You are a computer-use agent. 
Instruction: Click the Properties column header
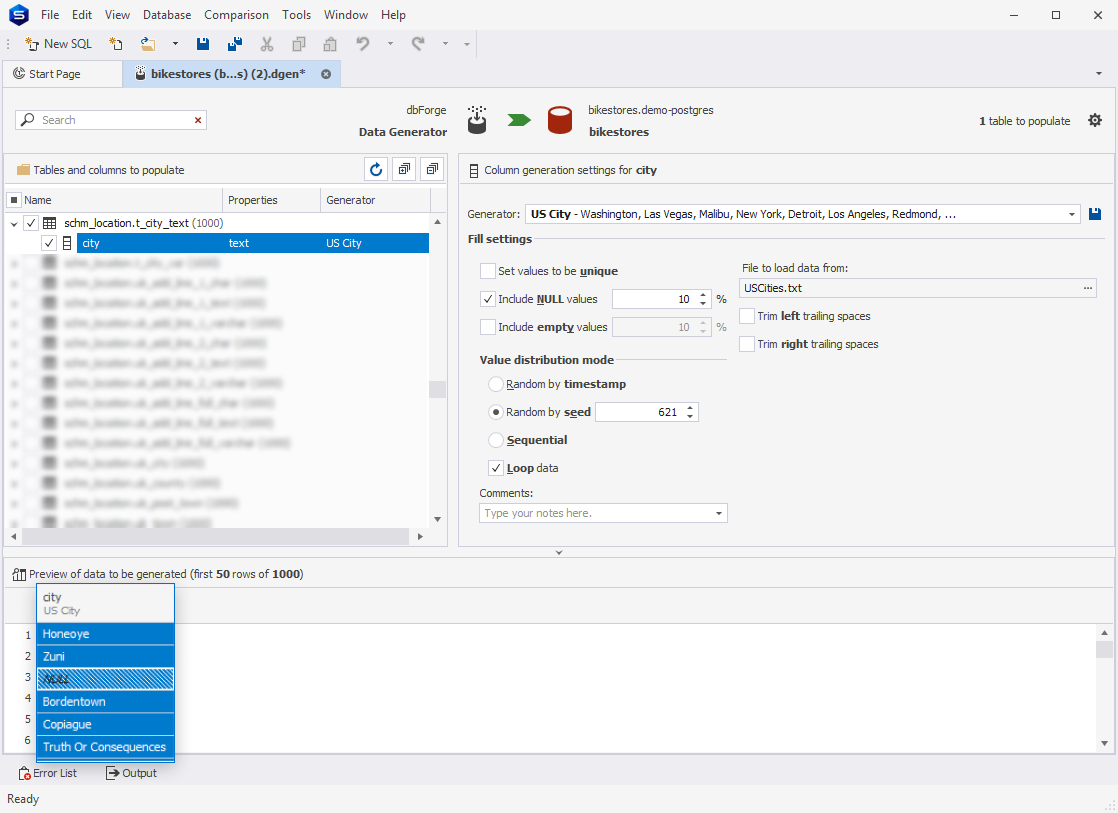(x=272, y=200)
